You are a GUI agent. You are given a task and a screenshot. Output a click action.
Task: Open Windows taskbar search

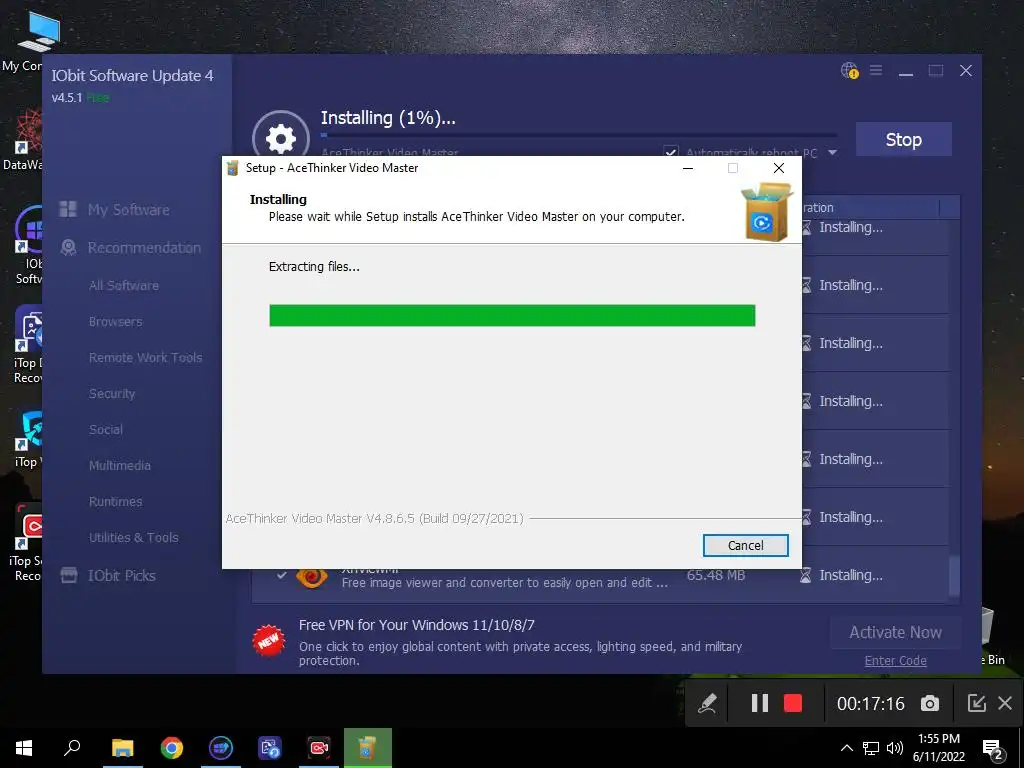pyautogui.click(x=72, y=748)
